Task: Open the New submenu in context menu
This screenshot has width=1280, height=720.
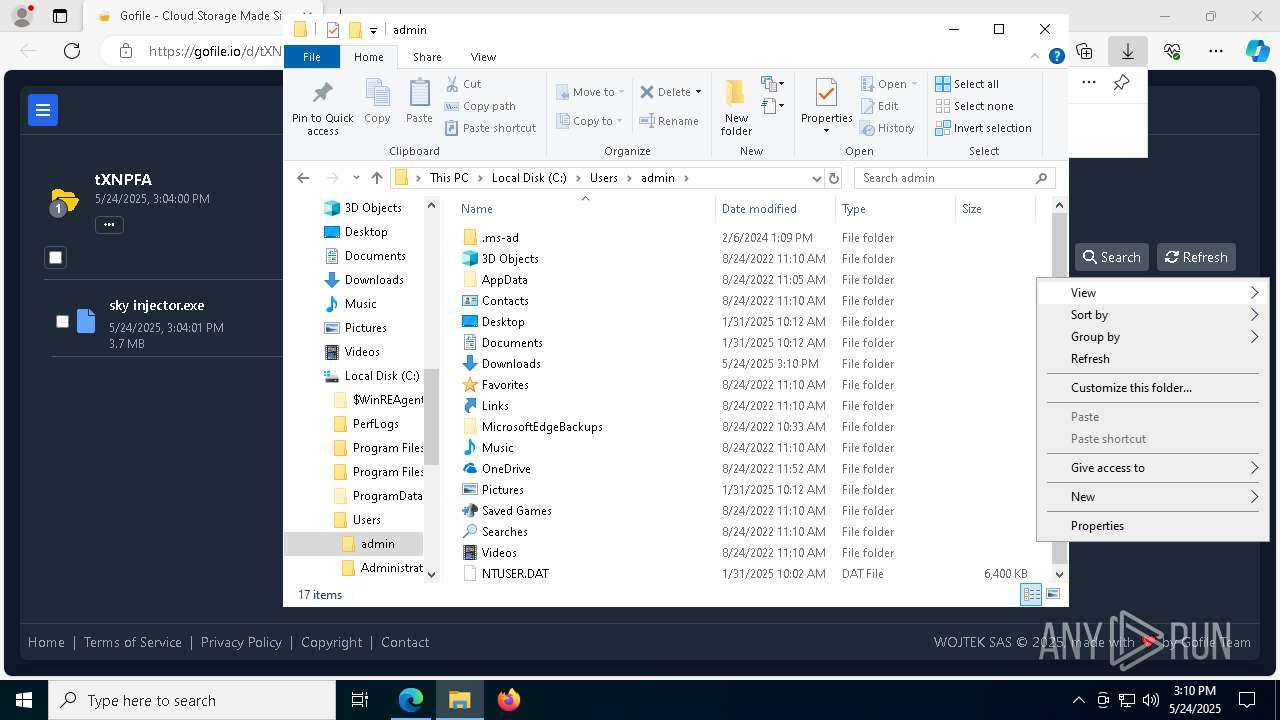Action: [1152, 497]
